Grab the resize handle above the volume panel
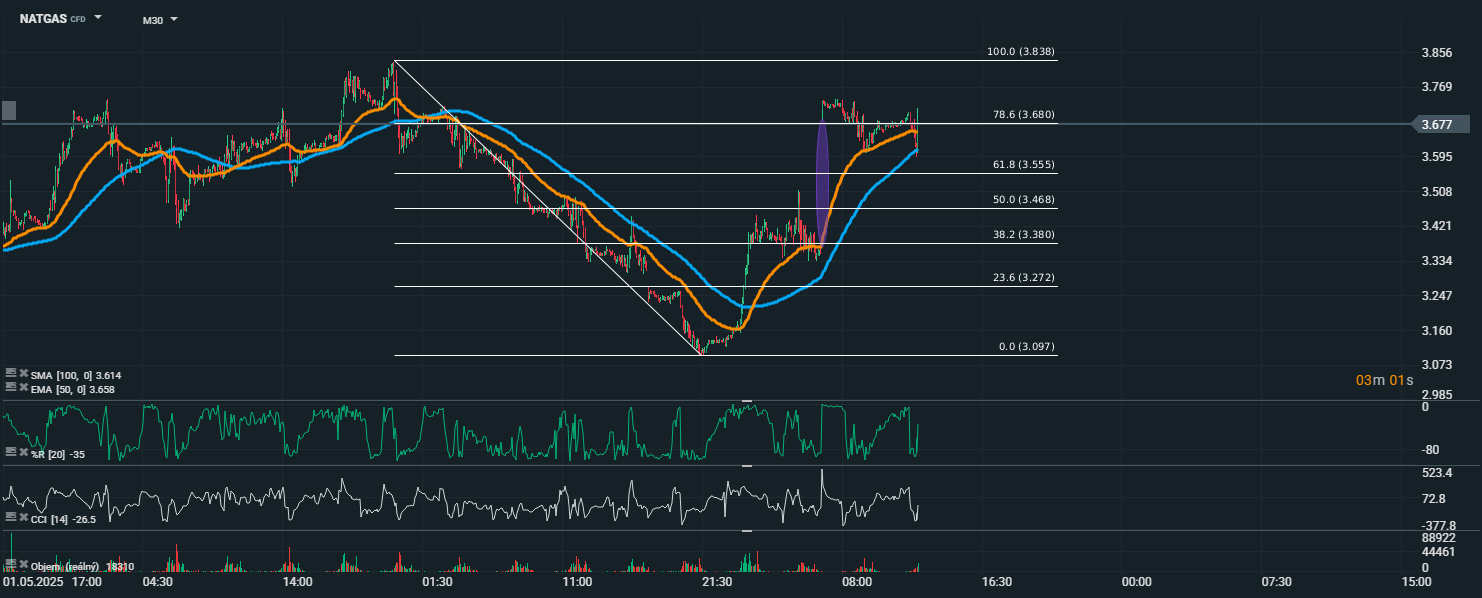The width and height of the screenshot is (1482, 598). tap(746, 531)
